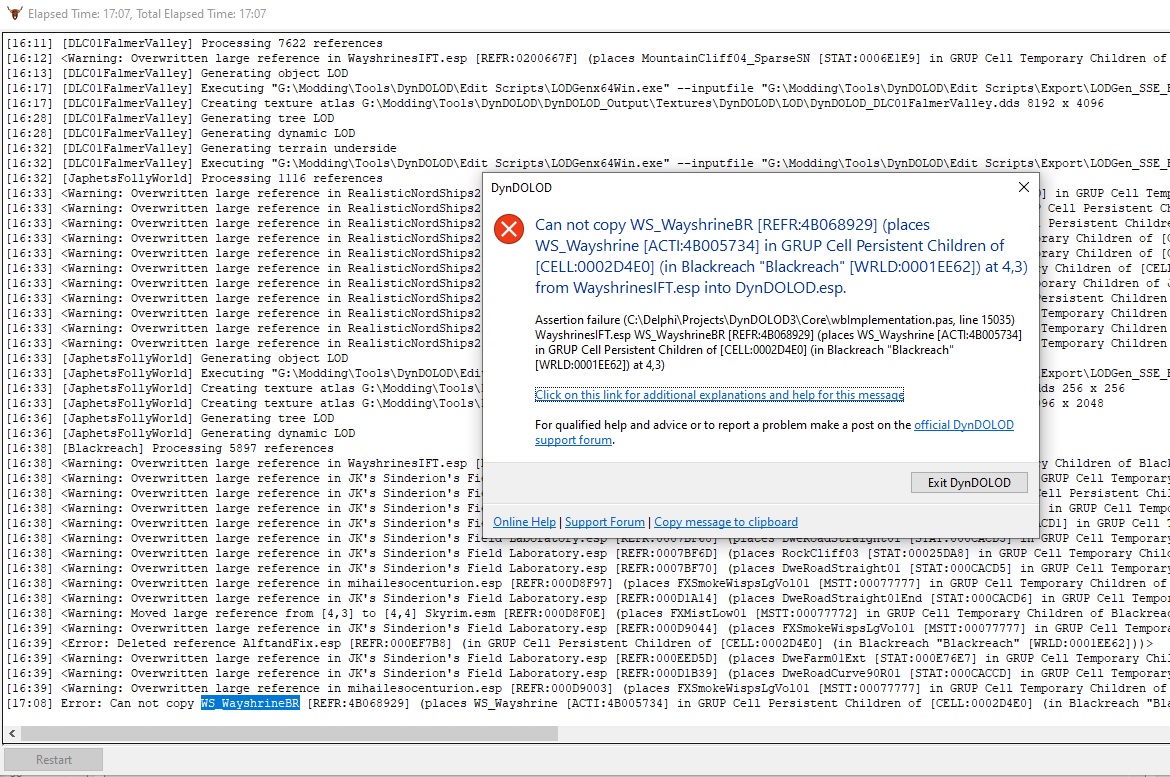This screenshot has width=1170, height=777.
Task: Click the red error icon in dialog
Action: click(510, 230)
